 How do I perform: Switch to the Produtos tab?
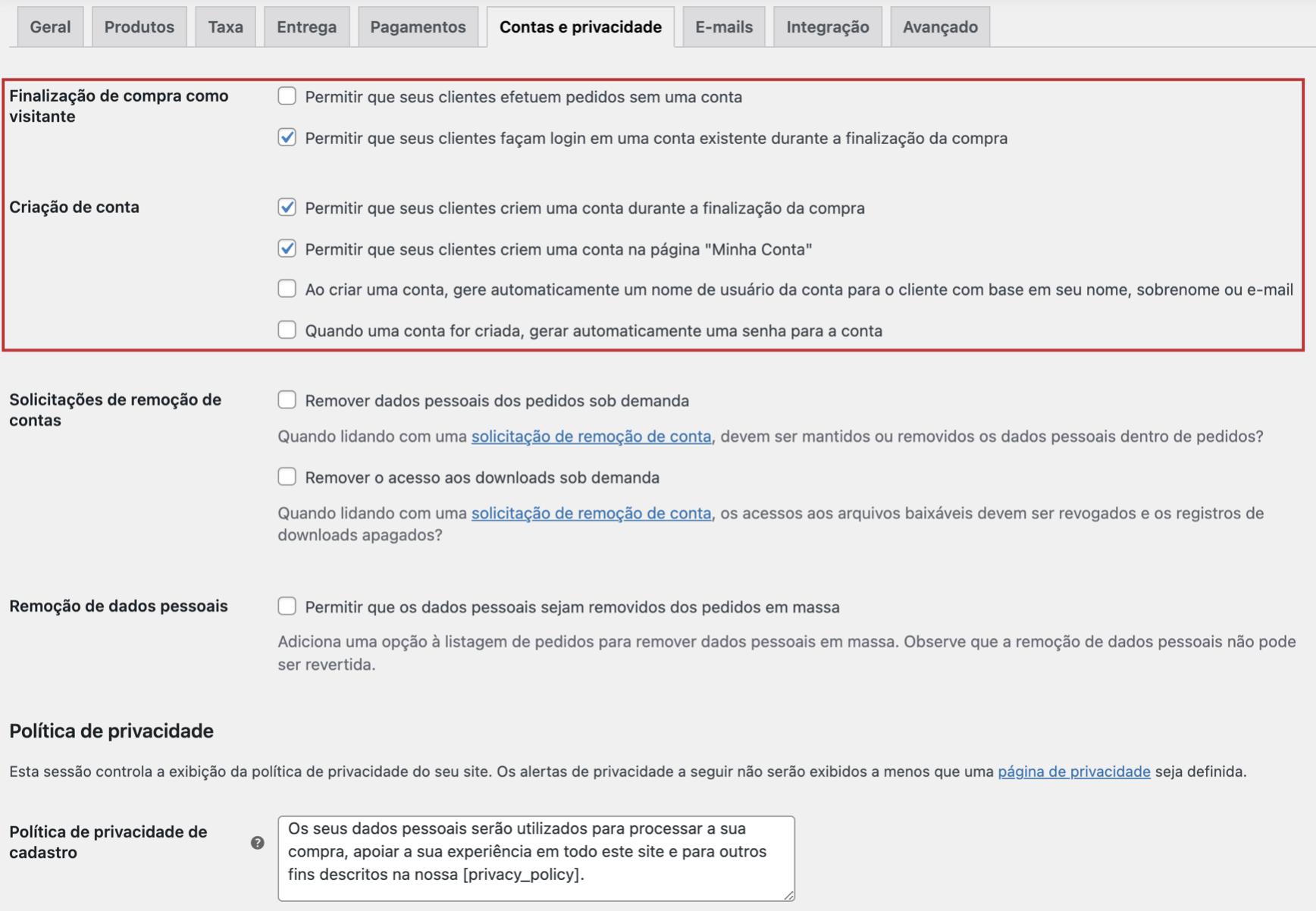(x=139, y=27)
